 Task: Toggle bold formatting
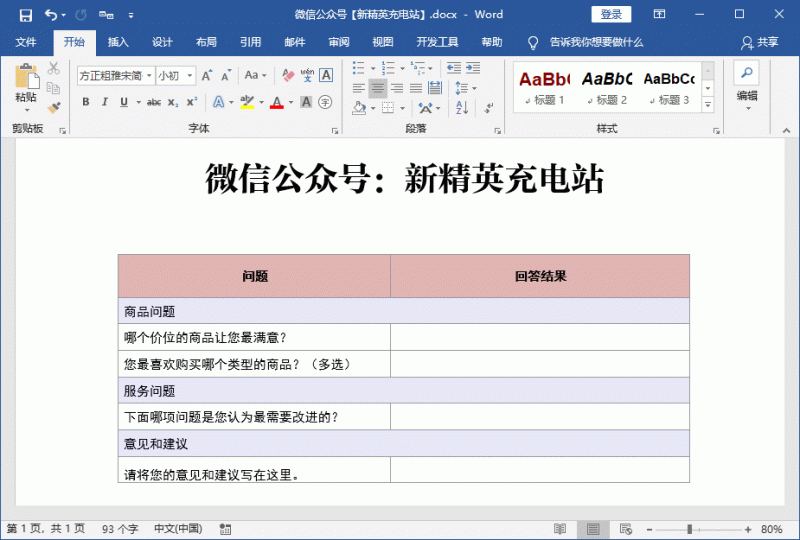[x=86, y=102]
